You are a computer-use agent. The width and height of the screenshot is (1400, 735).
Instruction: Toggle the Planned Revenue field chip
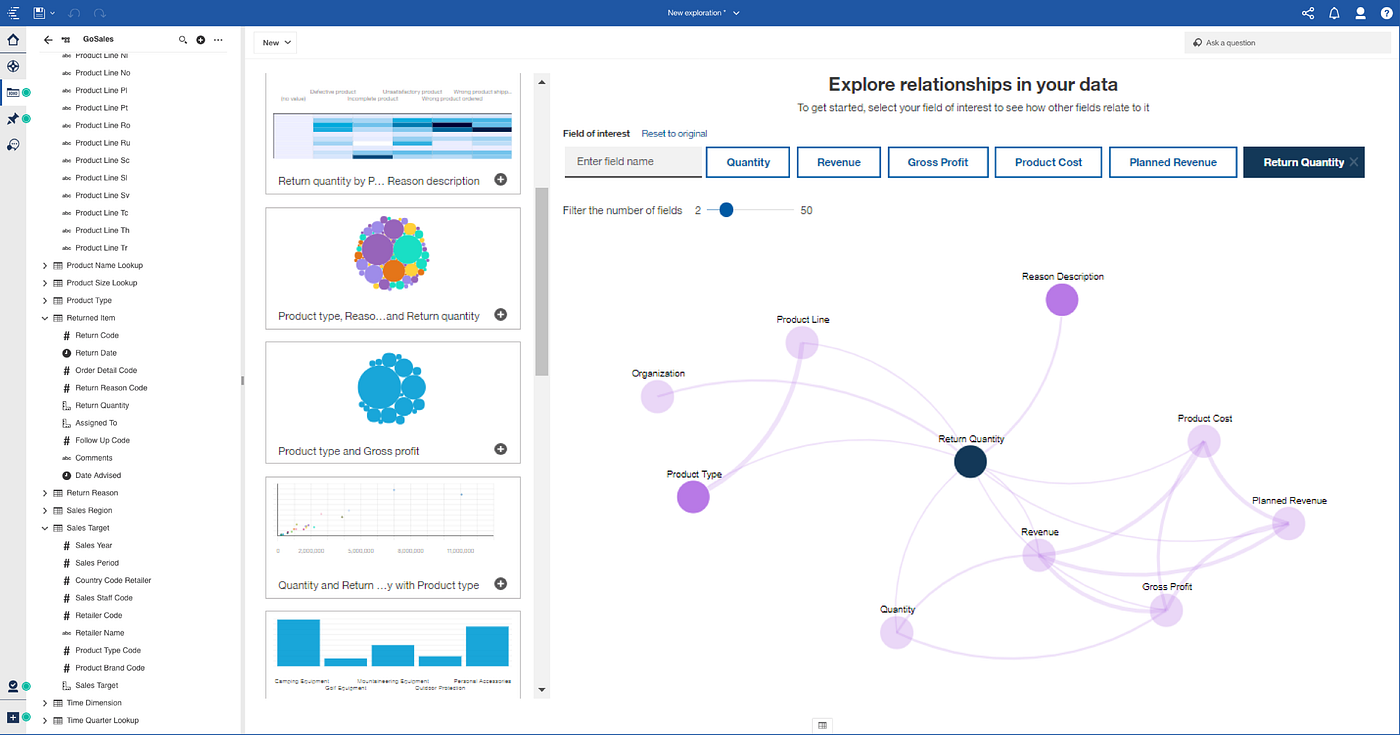point(1172,161)
